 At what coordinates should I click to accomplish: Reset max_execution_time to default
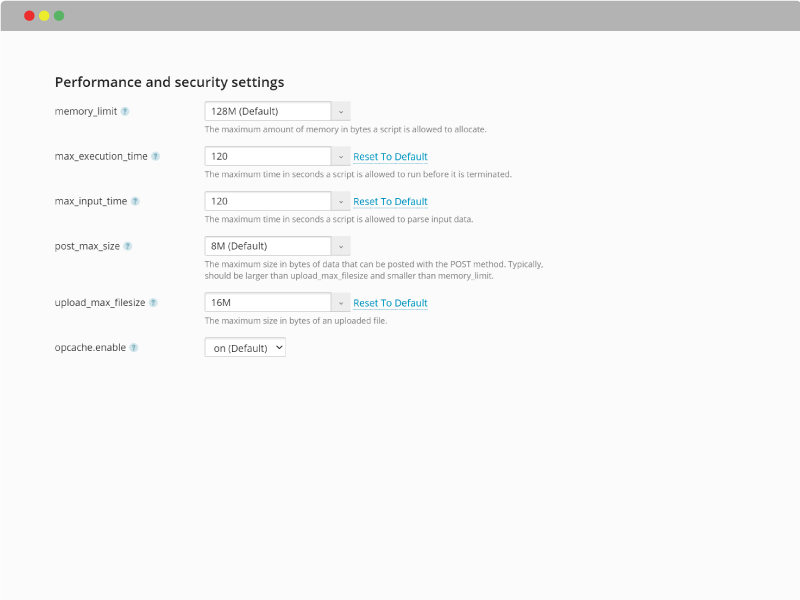point(390,157)
